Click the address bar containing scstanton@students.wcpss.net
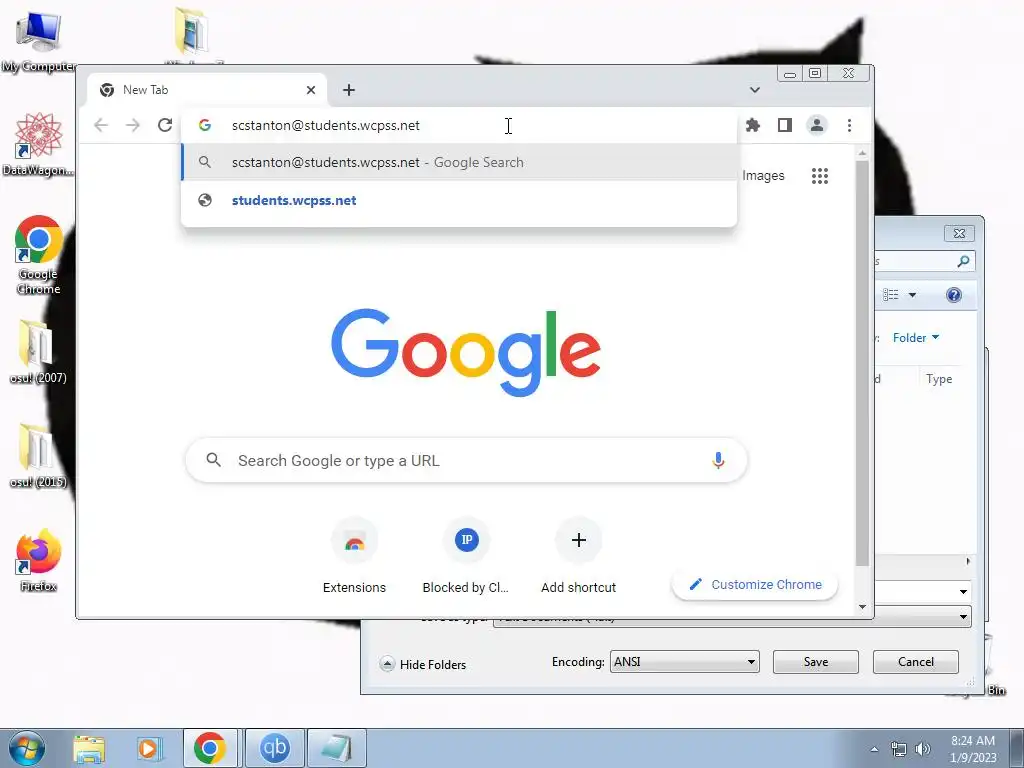 pyautogui.click(x=459, y=125)
